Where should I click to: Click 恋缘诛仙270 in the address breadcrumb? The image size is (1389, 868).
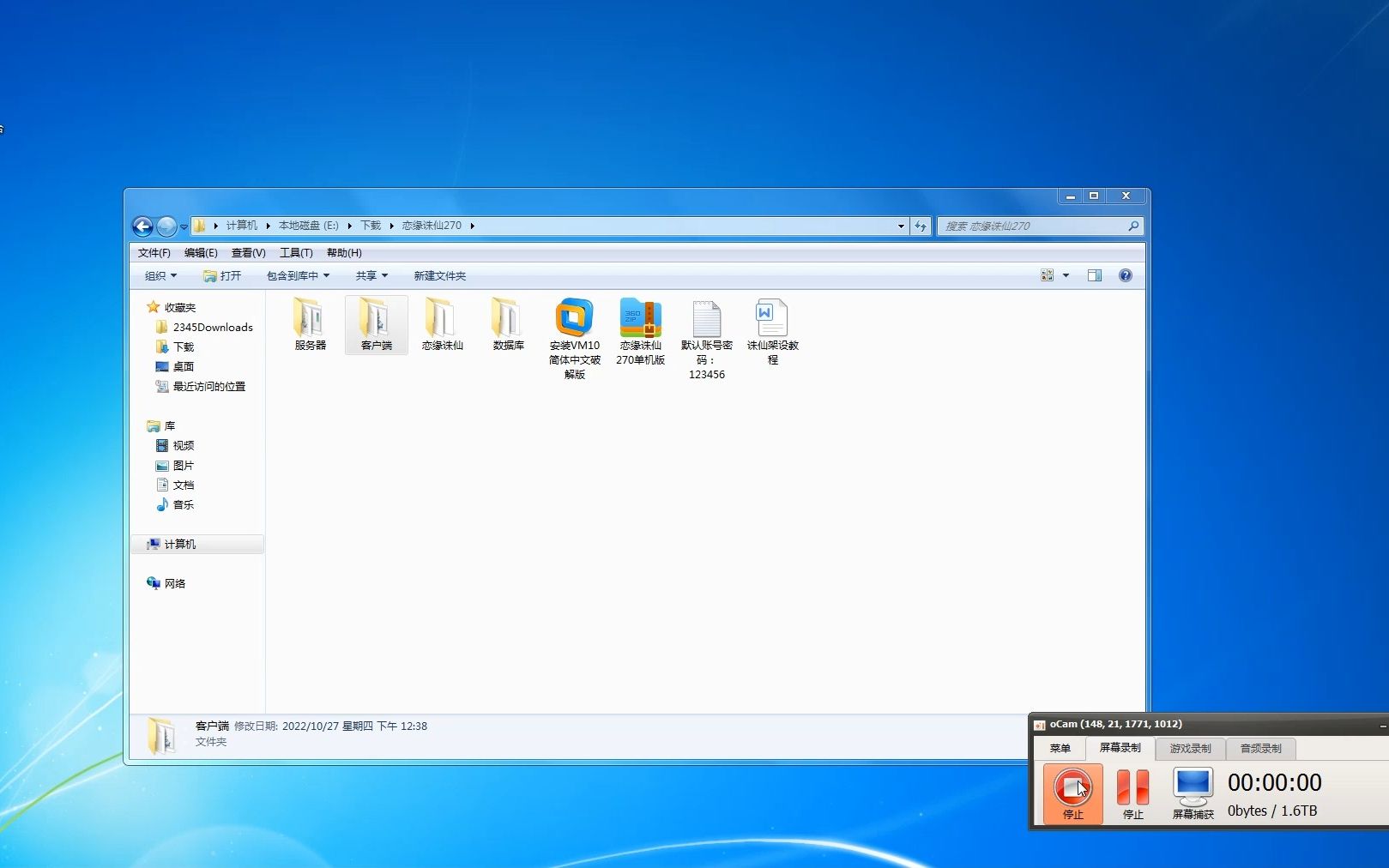click(432, 226)
